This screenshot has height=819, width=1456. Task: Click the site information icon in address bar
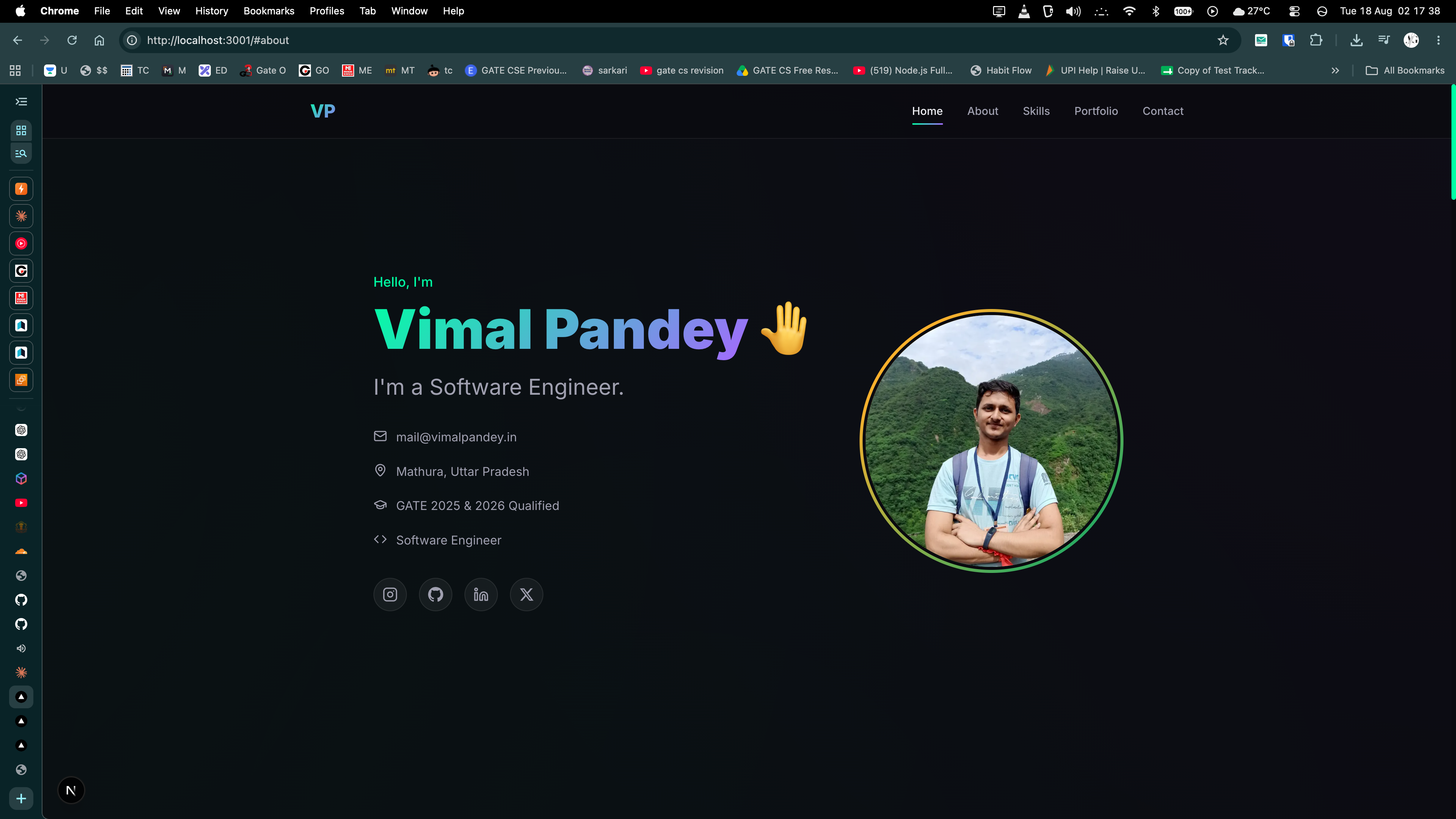[x=132, y=40]
